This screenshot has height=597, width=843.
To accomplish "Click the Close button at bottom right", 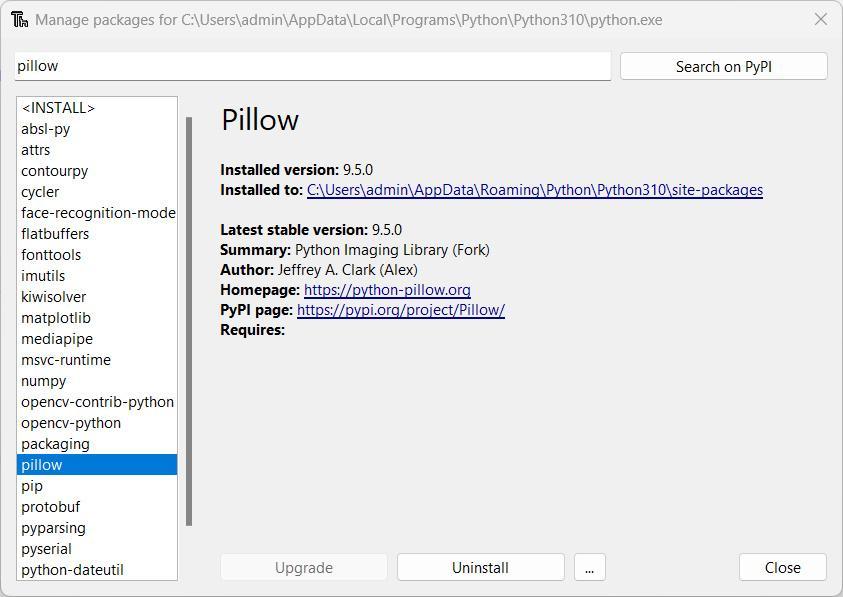I will click(782, 568).
